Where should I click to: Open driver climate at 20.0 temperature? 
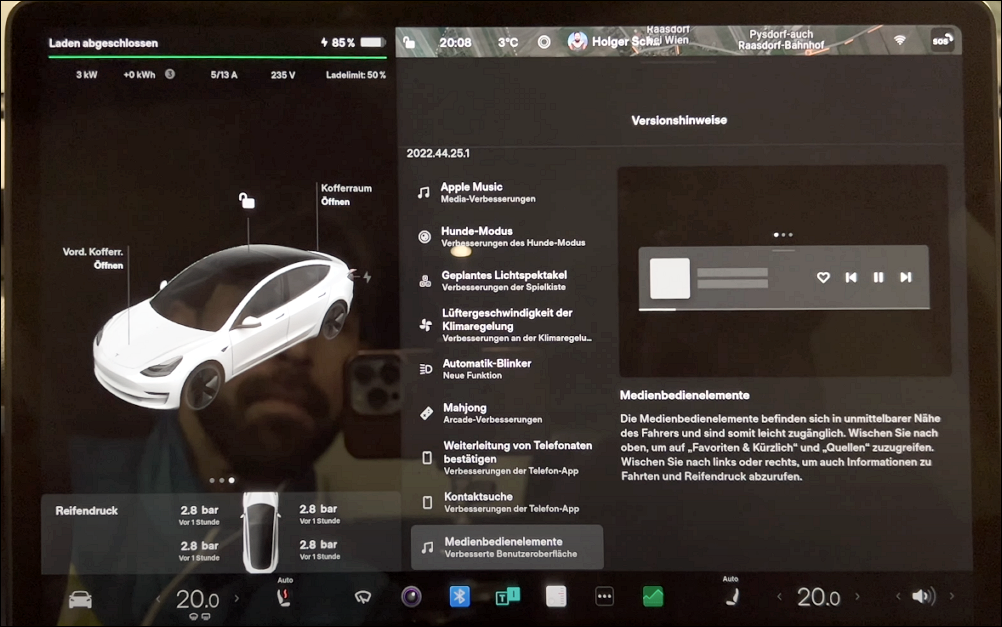pyautogui.click(x=197, y=599)
